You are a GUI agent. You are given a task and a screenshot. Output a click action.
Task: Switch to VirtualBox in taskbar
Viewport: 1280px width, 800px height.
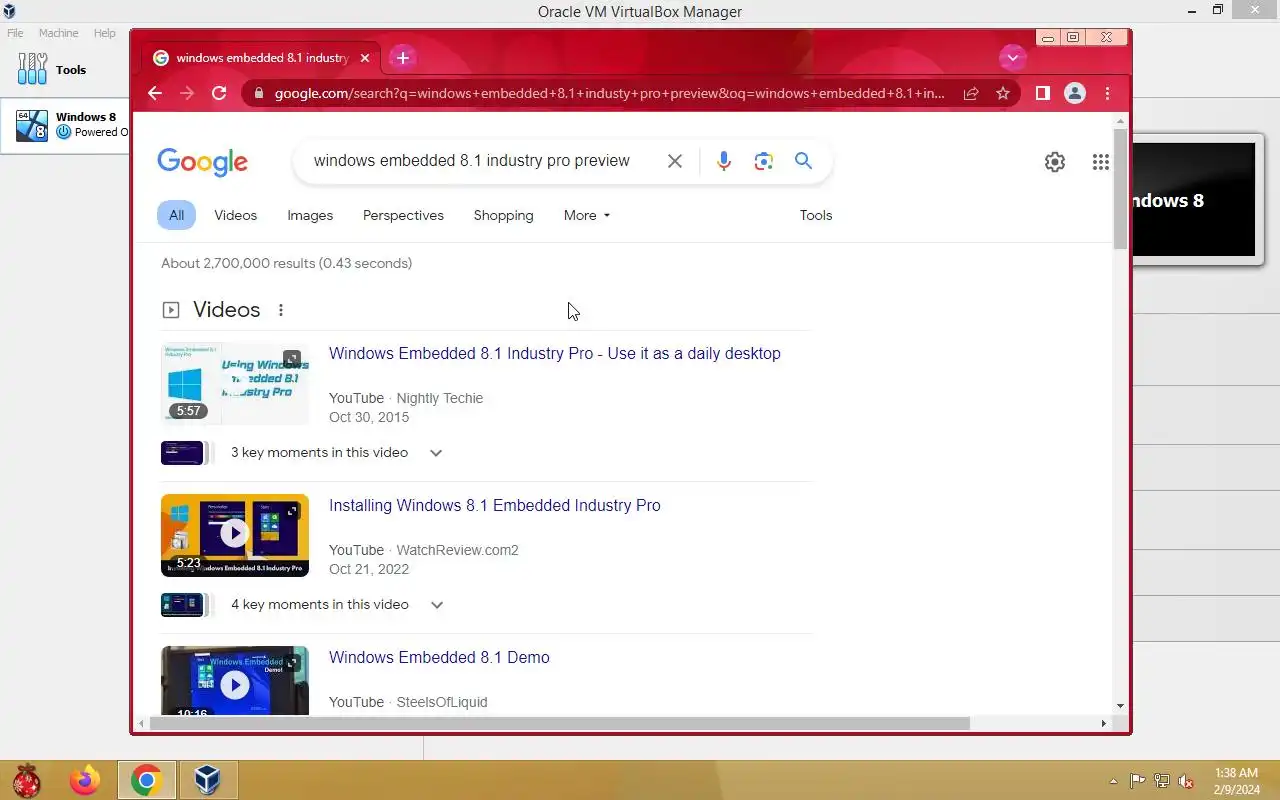207,780
